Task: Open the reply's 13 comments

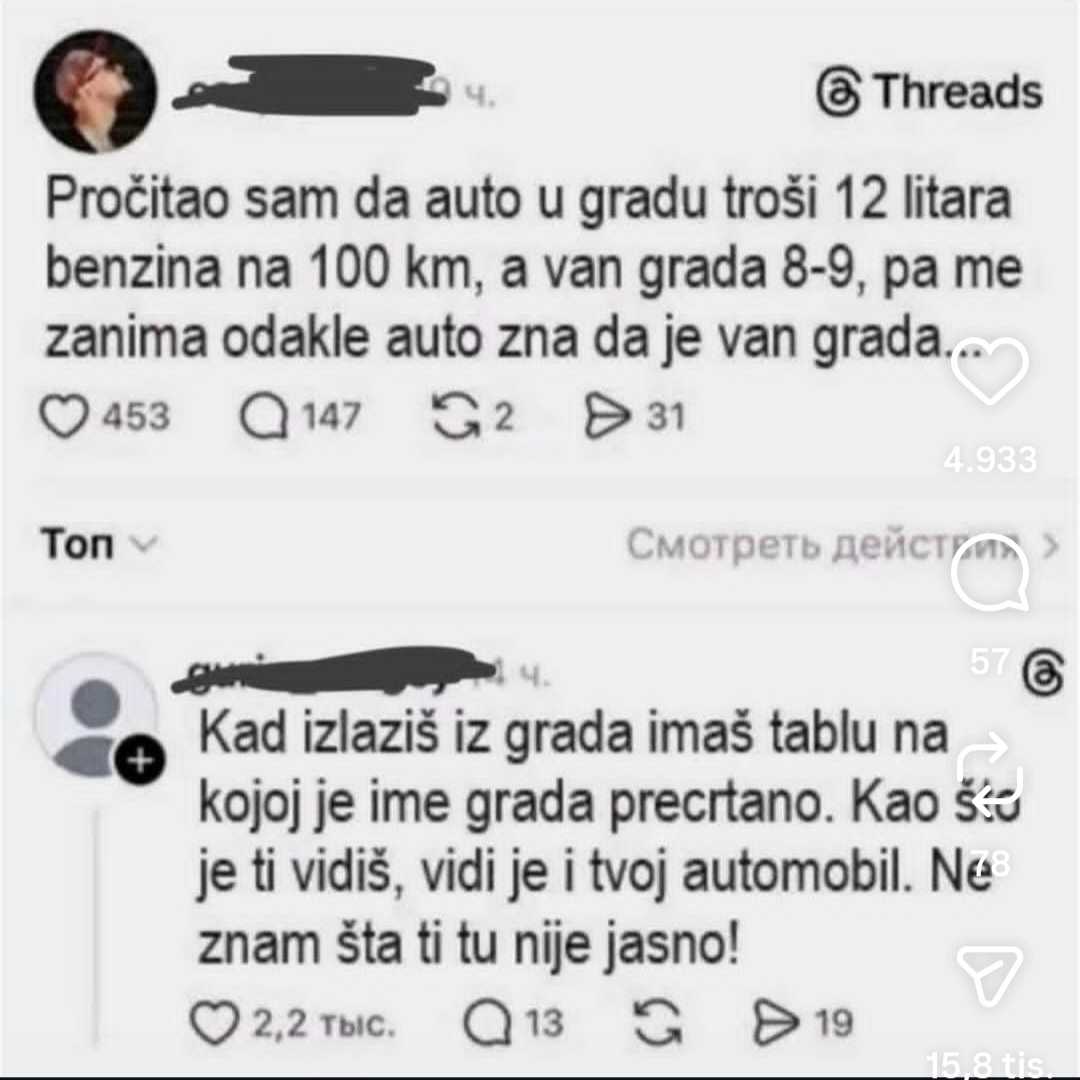Action: (488, 1024)
